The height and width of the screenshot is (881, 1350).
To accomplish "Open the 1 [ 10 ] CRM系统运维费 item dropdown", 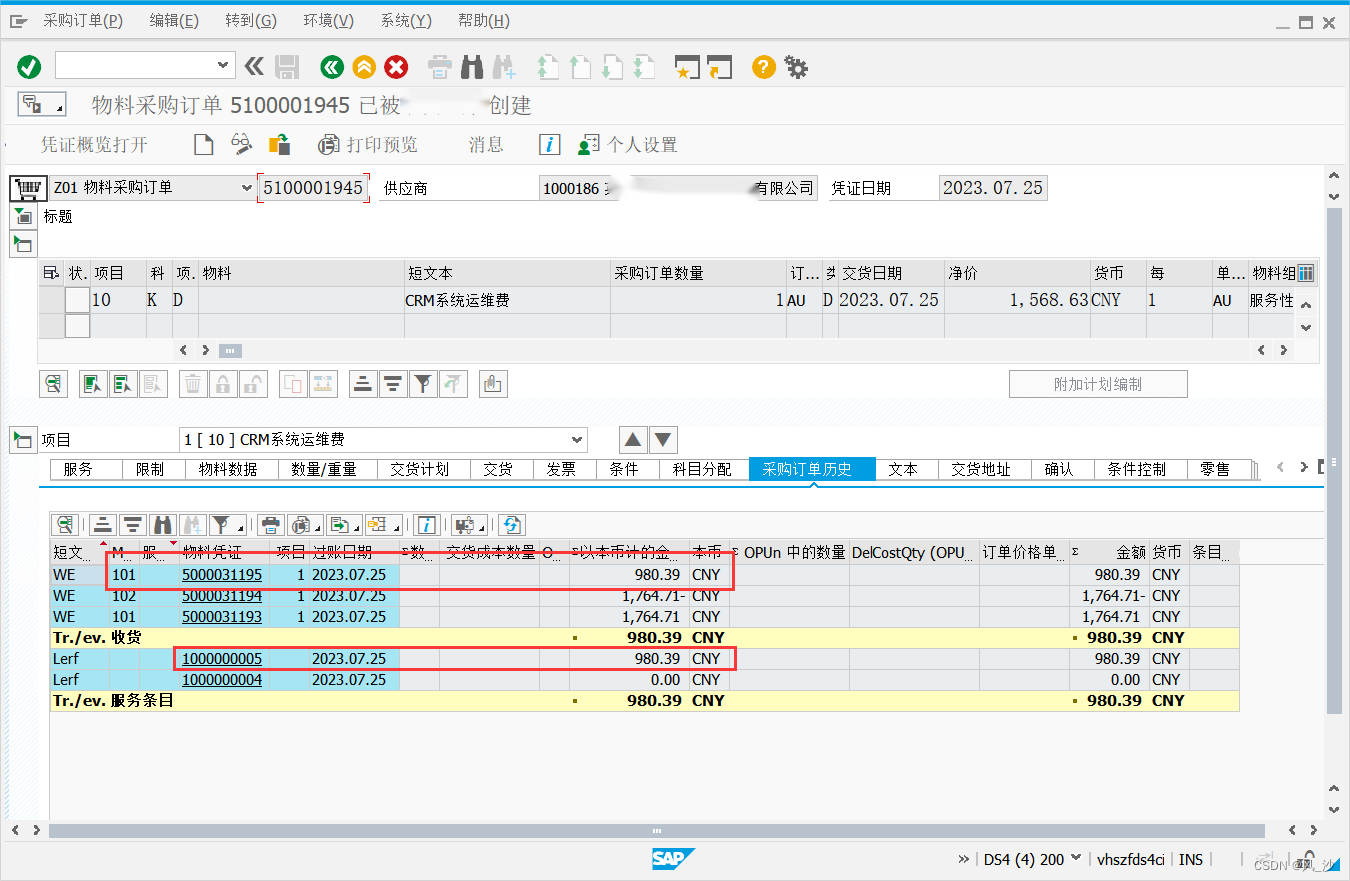I will (577, 440).
